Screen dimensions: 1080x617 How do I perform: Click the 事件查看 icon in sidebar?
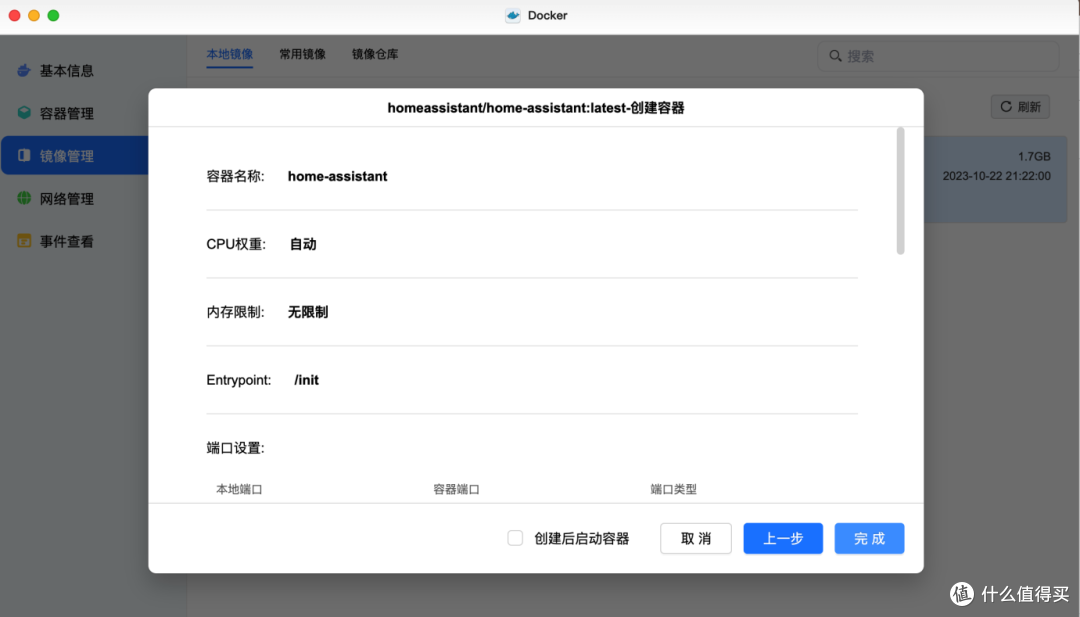[24, 241]
